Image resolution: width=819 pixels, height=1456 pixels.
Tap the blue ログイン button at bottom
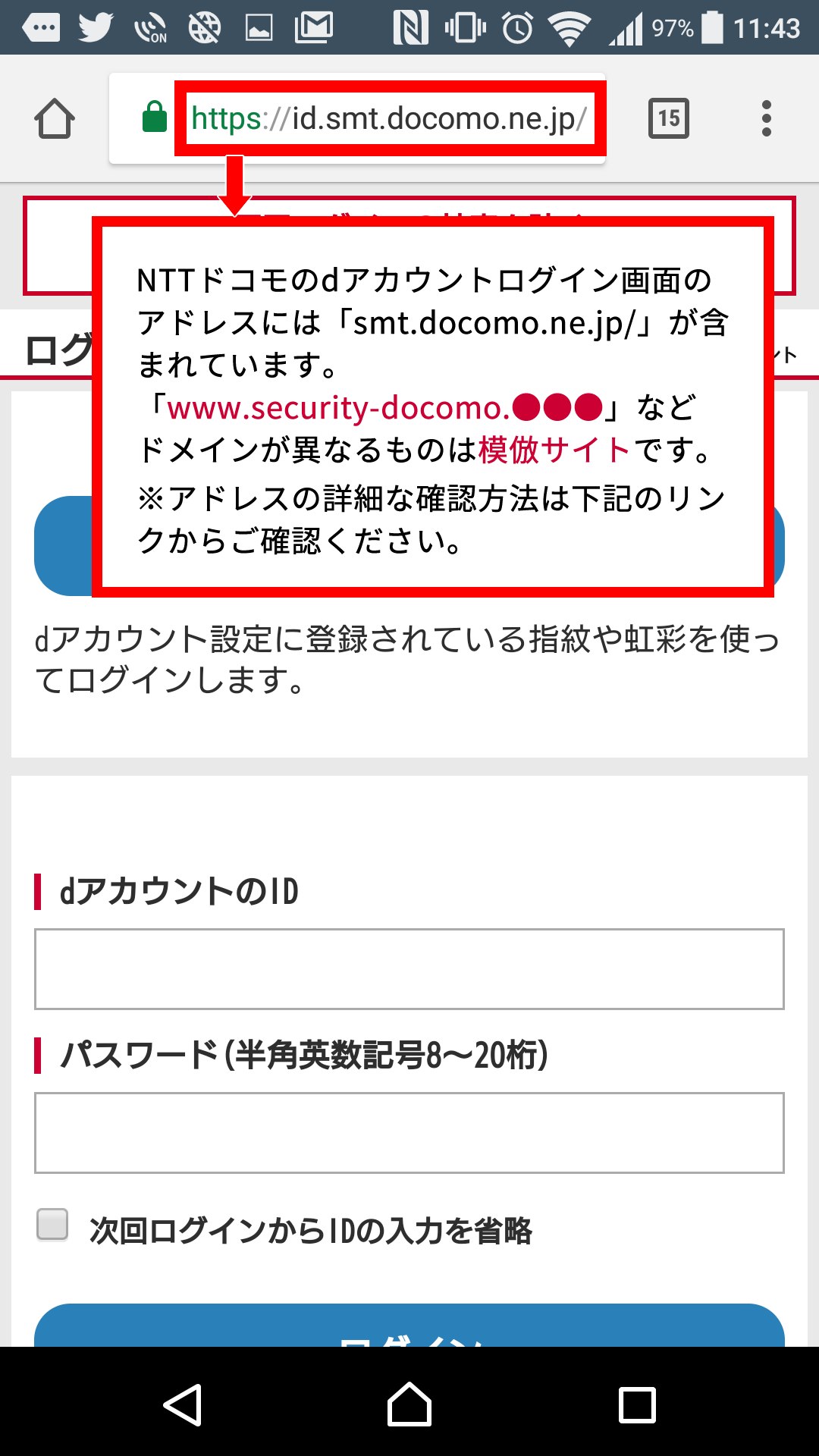409,1326
